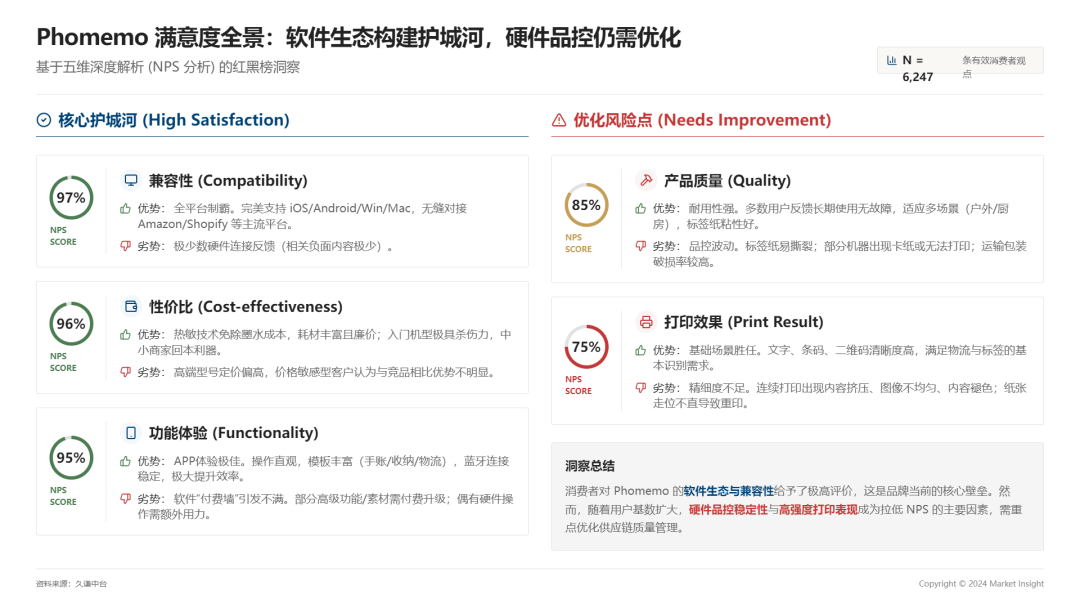Click the monitor icon beside 兼容性 (Compatibility)

[130, 180]
